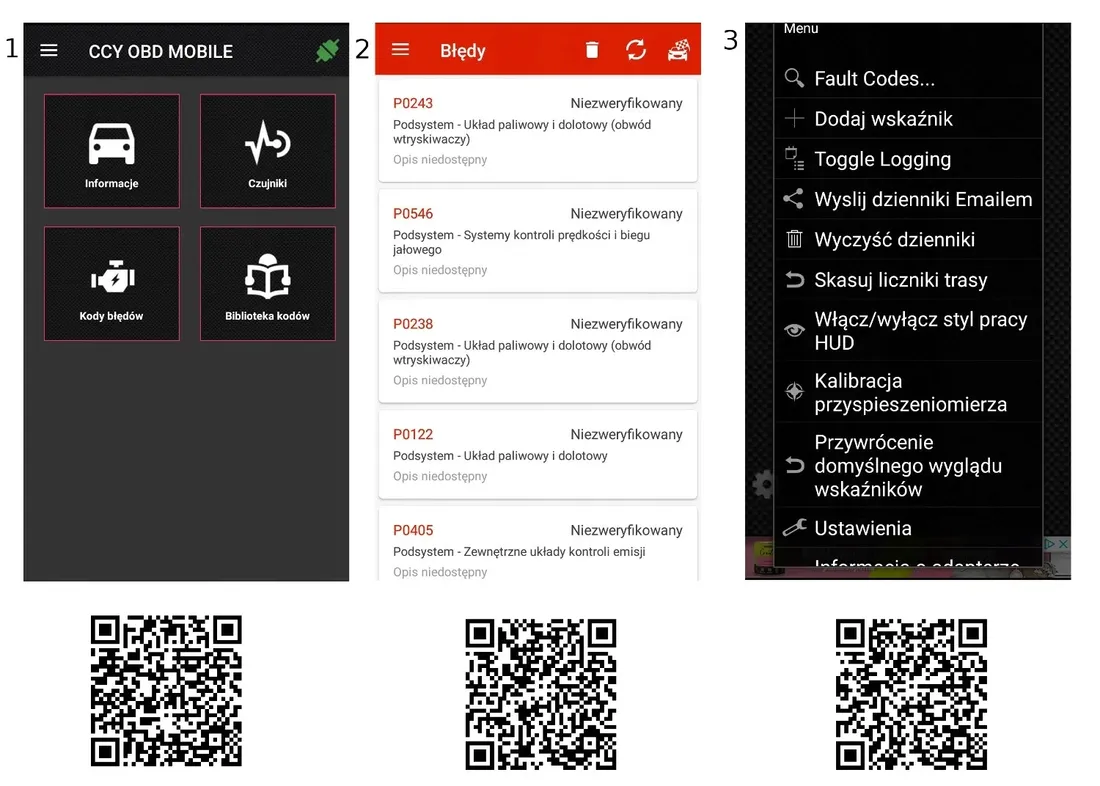Open Kody błędów engine codes
1100x786 pixels.
(112, 282)
